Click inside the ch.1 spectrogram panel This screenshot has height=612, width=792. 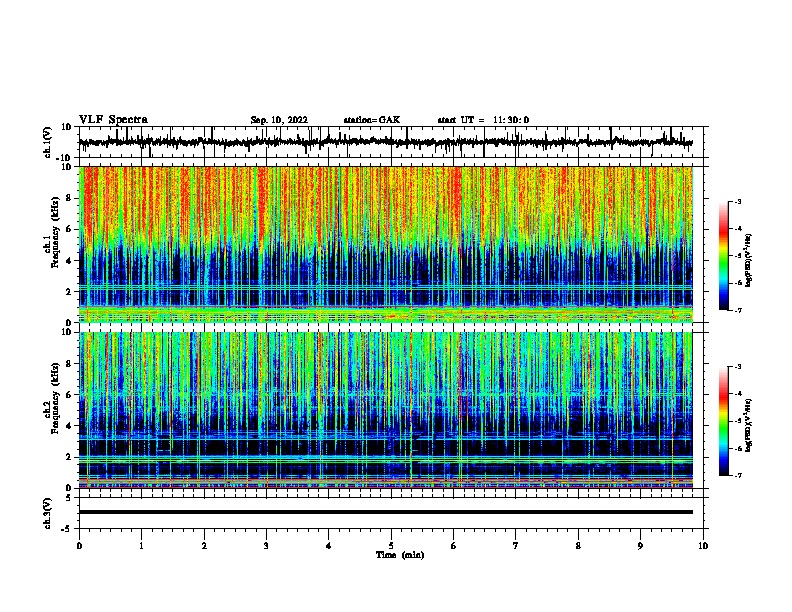point(386,244)
